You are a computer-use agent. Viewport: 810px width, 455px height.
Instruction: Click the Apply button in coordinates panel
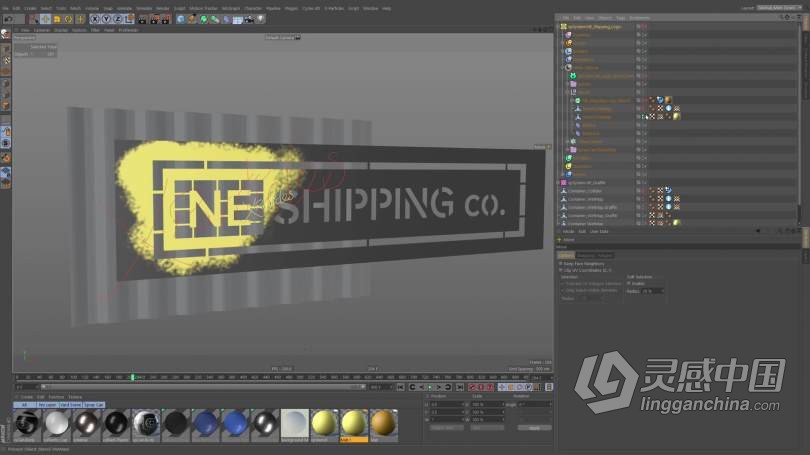(x=534, y=428)
